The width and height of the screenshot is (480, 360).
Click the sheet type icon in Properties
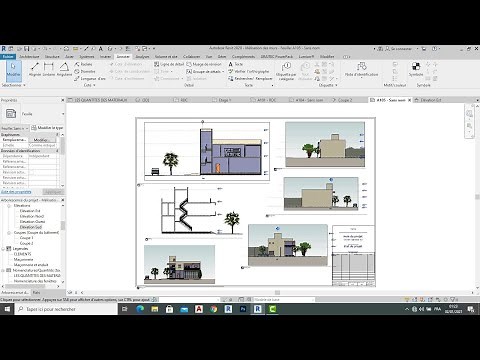11,114
